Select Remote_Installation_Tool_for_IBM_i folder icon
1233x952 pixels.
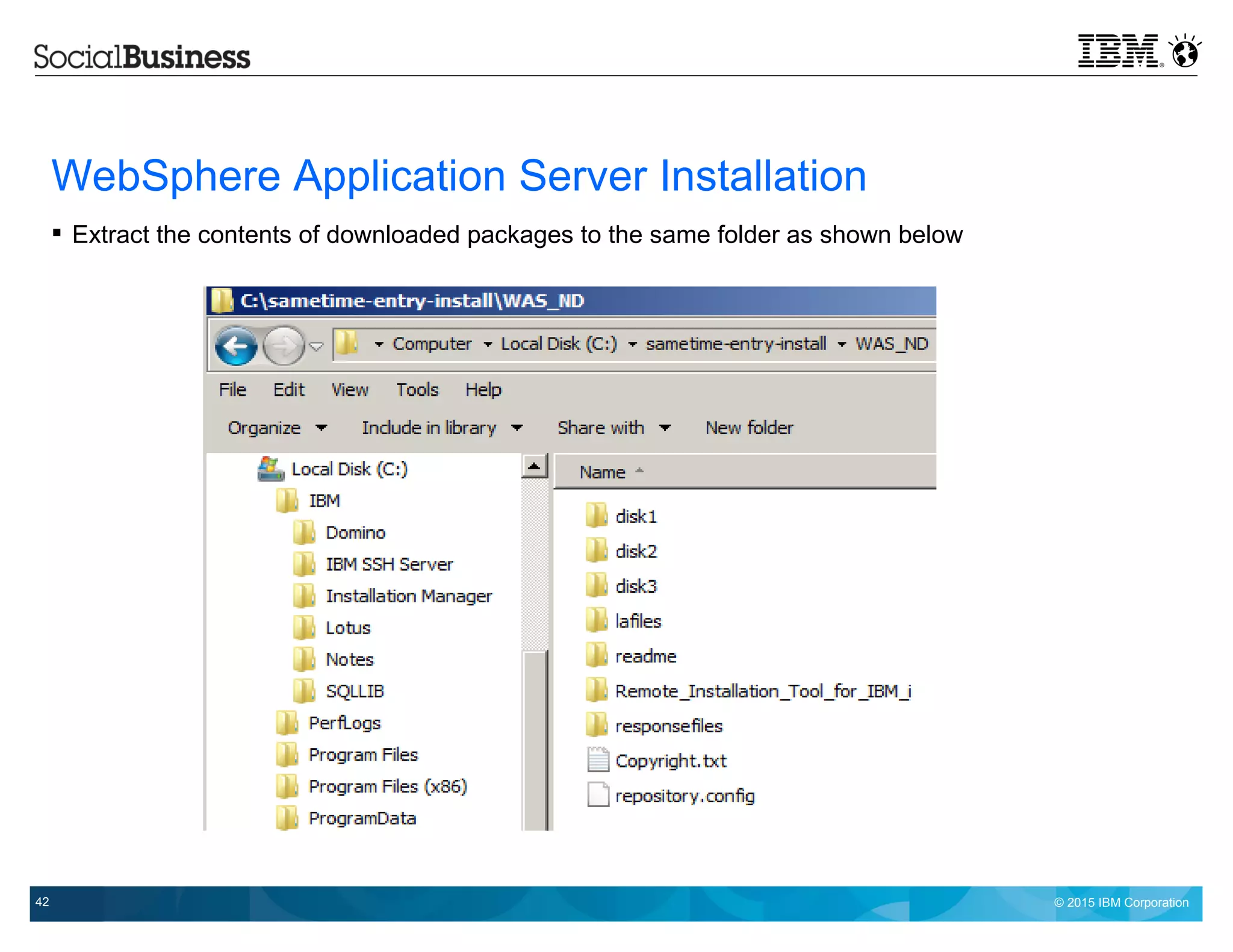tap(597, 690)
